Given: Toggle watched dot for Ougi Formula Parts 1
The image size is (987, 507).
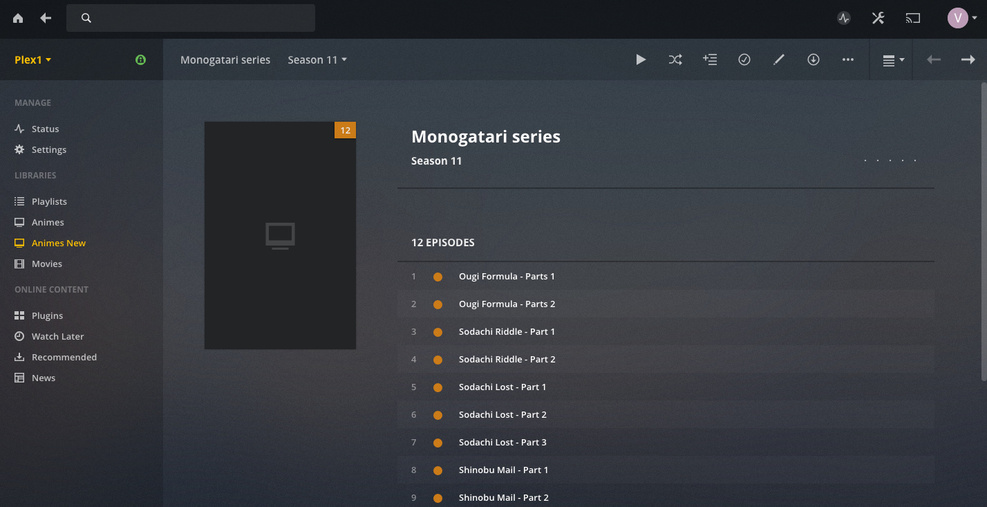Looking at the screenshot, I should click(x=437, y=276).
